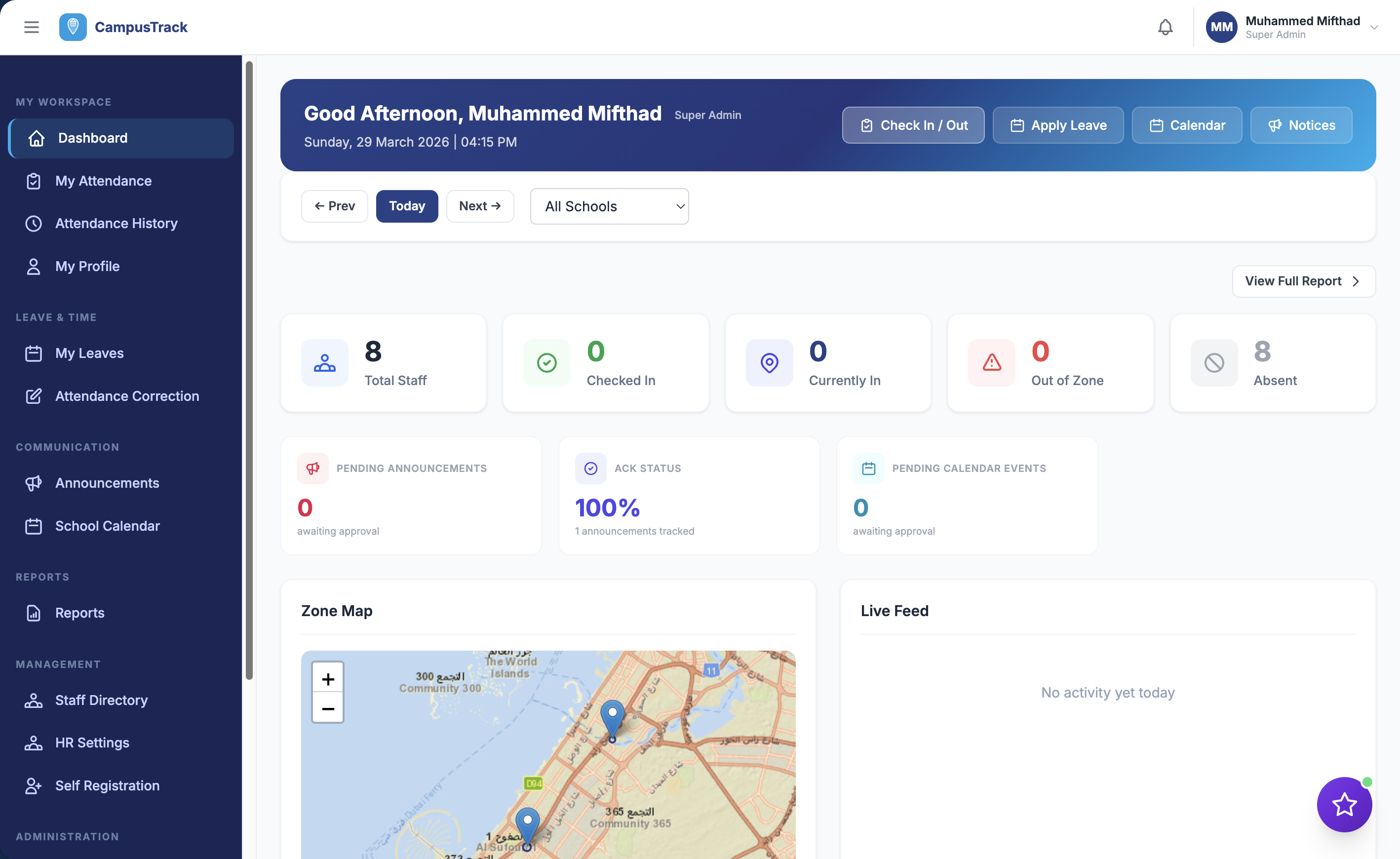Click the zoom in control on Zone Map
1400x859 pixels.
pyautogui.click(x=328, y=678)
